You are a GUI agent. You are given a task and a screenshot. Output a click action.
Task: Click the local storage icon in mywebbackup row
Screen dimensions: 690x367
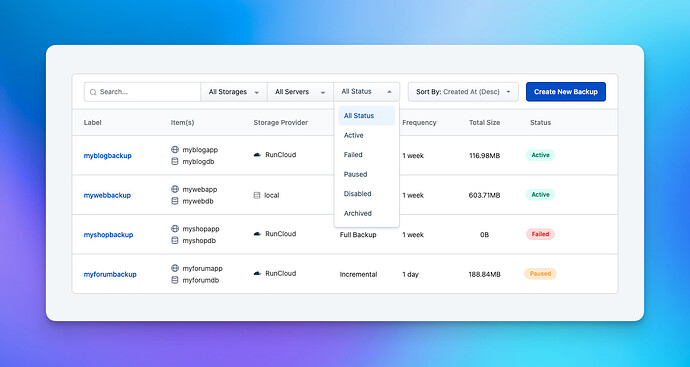pos(257,195)
